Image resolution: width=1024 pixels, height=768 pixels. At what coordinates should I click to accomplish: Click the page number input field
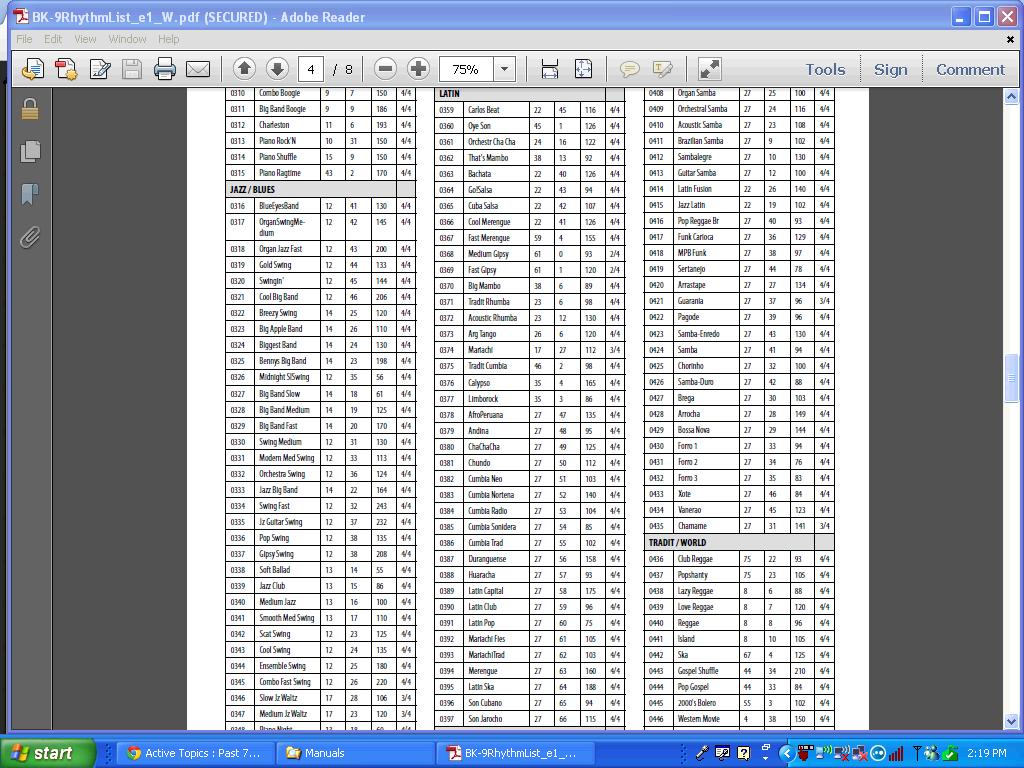click(x=312, y=69)
